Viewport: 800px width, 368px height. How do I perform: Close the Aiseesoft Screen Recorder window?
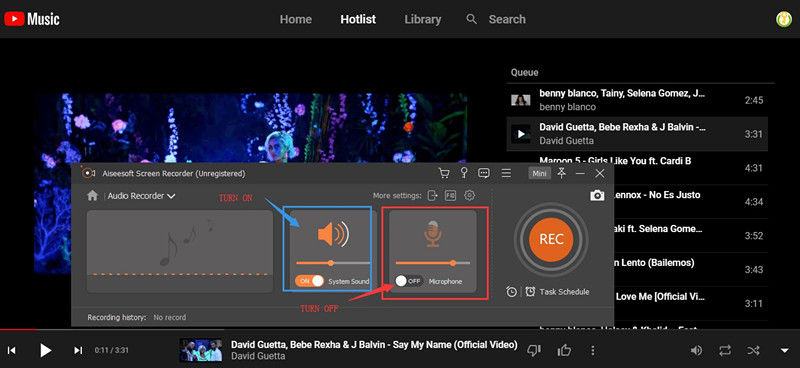coord(599,174)
